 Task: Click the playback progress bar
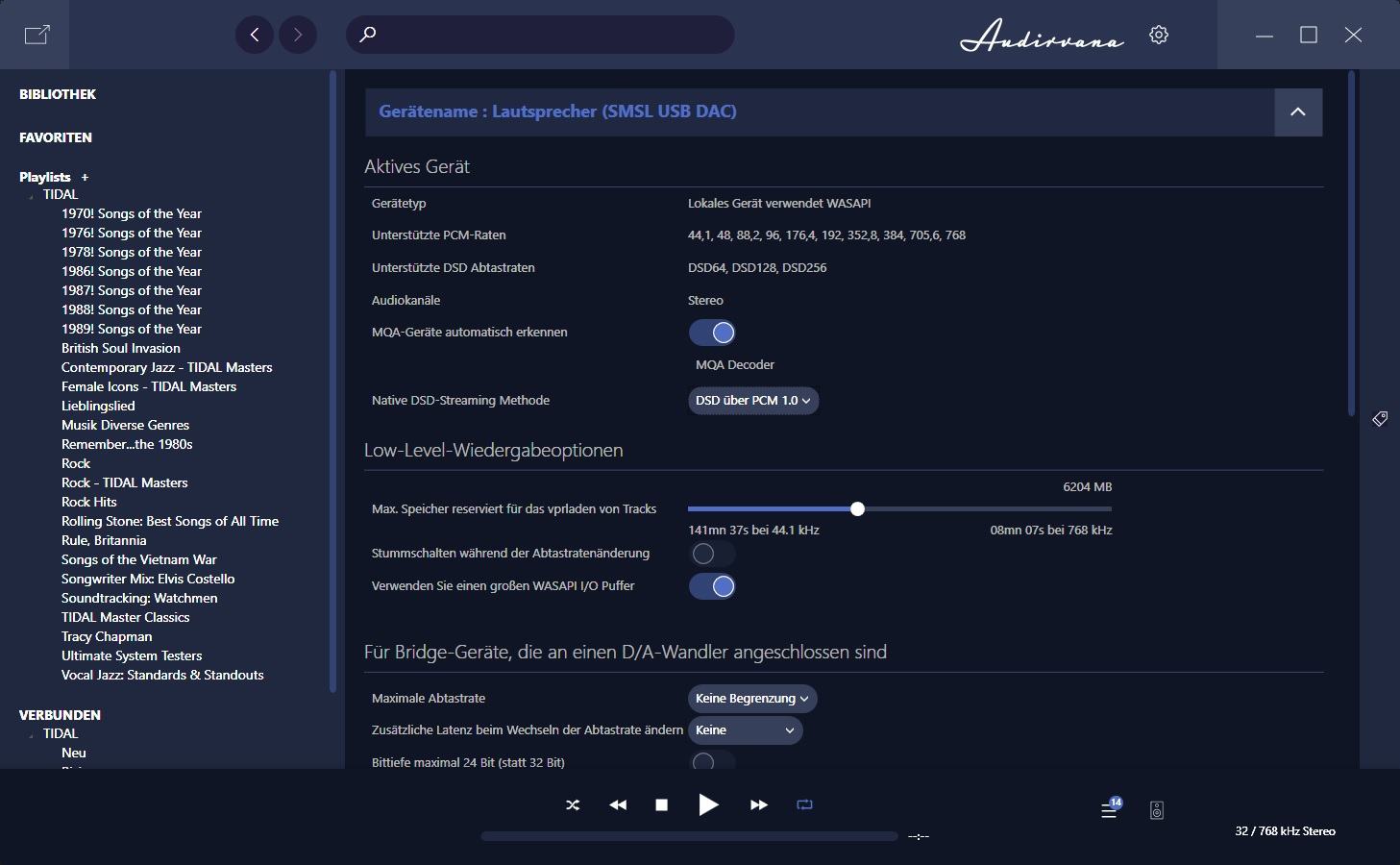689,836
